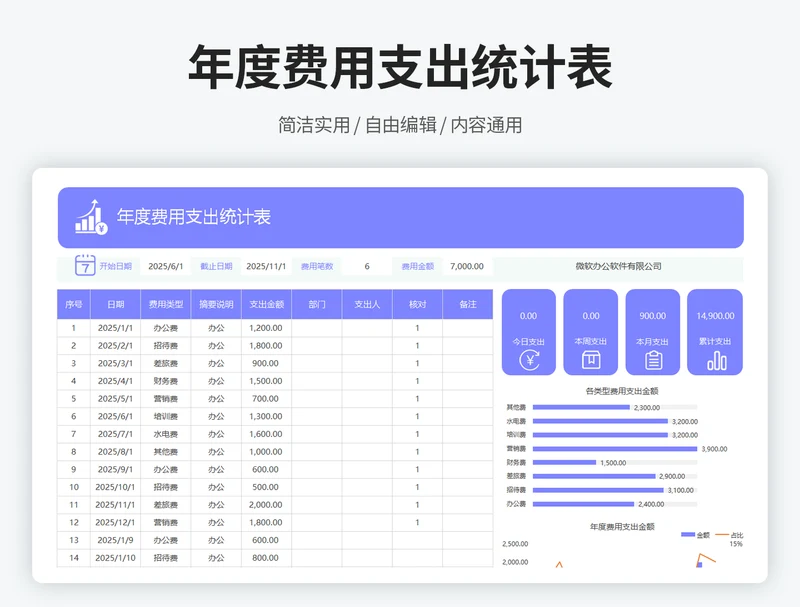This screenshot has width=800, height=607.
Task: Click the chart-with-yen icon in the banner
Action: pos(91,217)
